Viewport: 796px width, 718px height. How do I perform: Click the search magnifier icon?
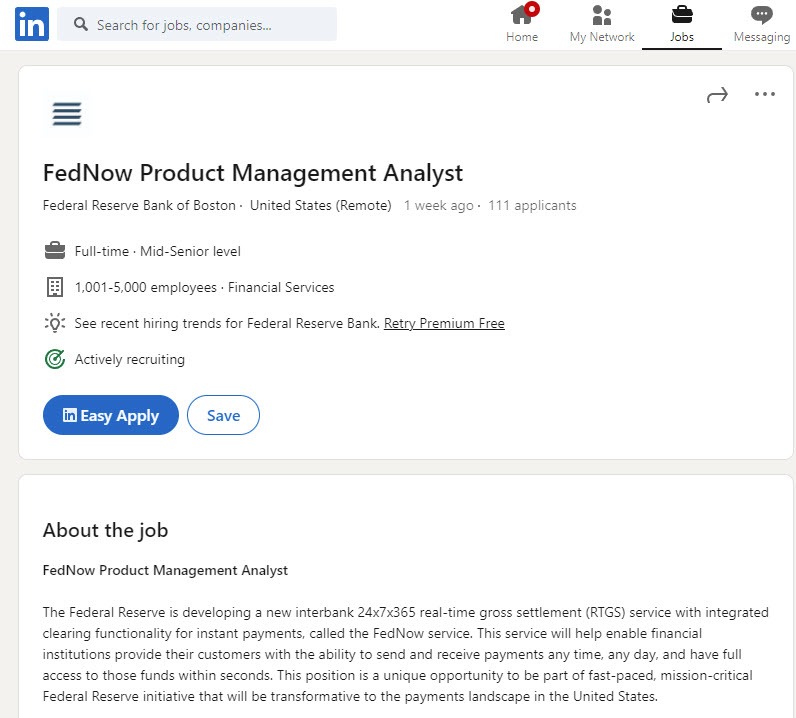(x=81, y=25)
